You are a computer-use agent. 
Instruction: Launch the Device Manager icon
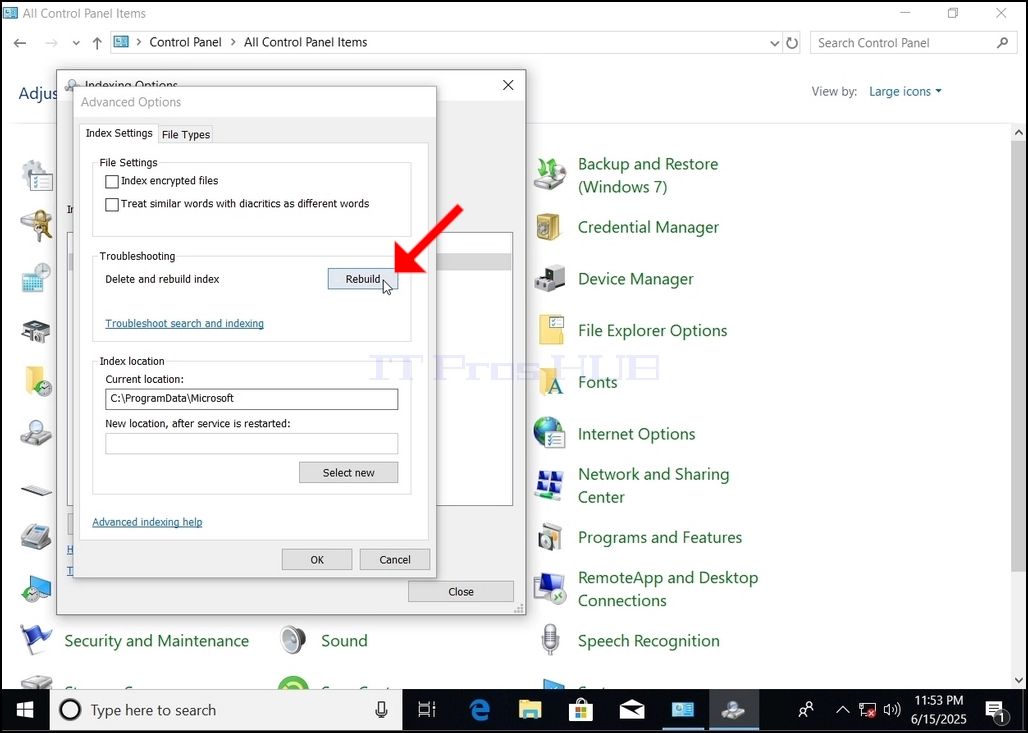[549, 279]
